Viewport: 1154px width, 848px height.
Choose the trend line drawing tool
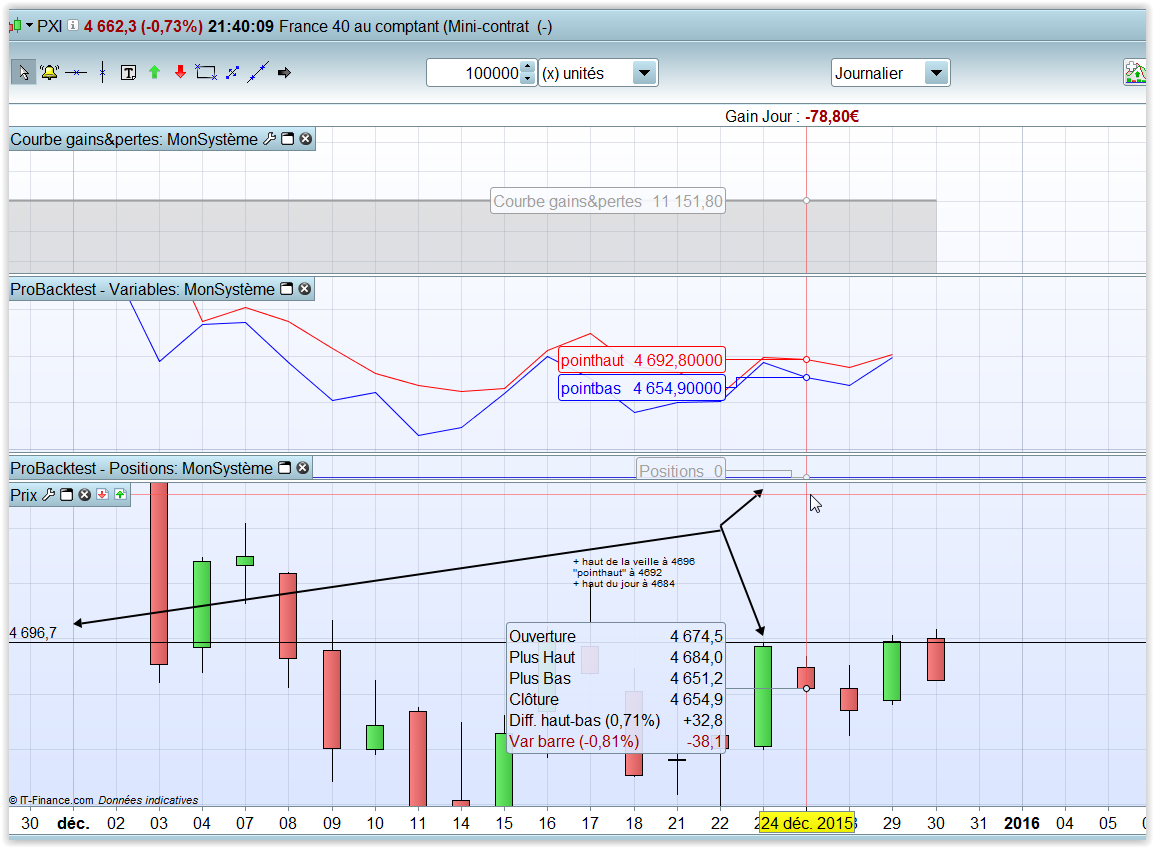[258, 71]
